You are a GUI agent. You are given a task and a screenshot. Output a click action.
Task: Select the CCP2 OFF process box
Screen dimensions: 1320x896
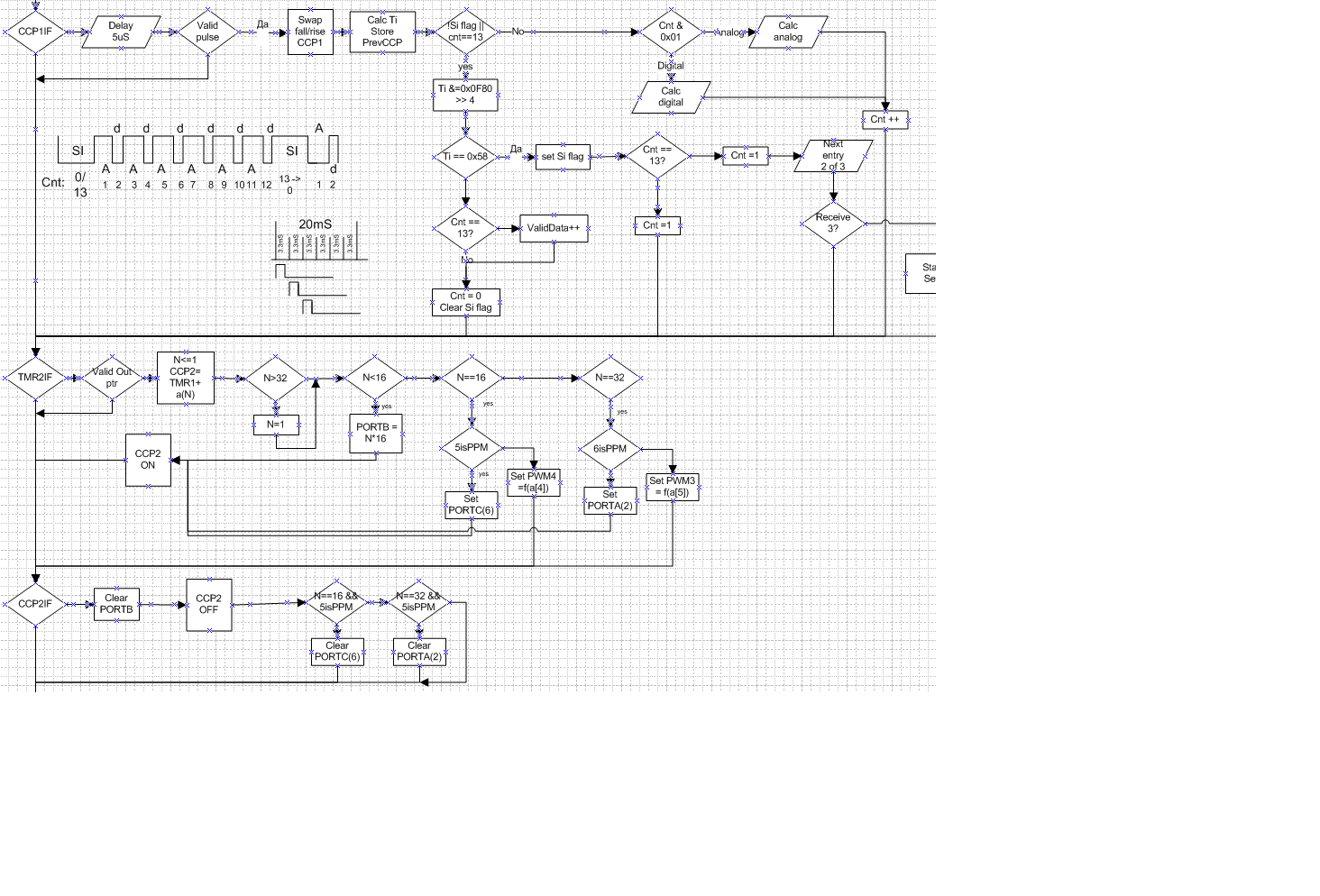208,604
